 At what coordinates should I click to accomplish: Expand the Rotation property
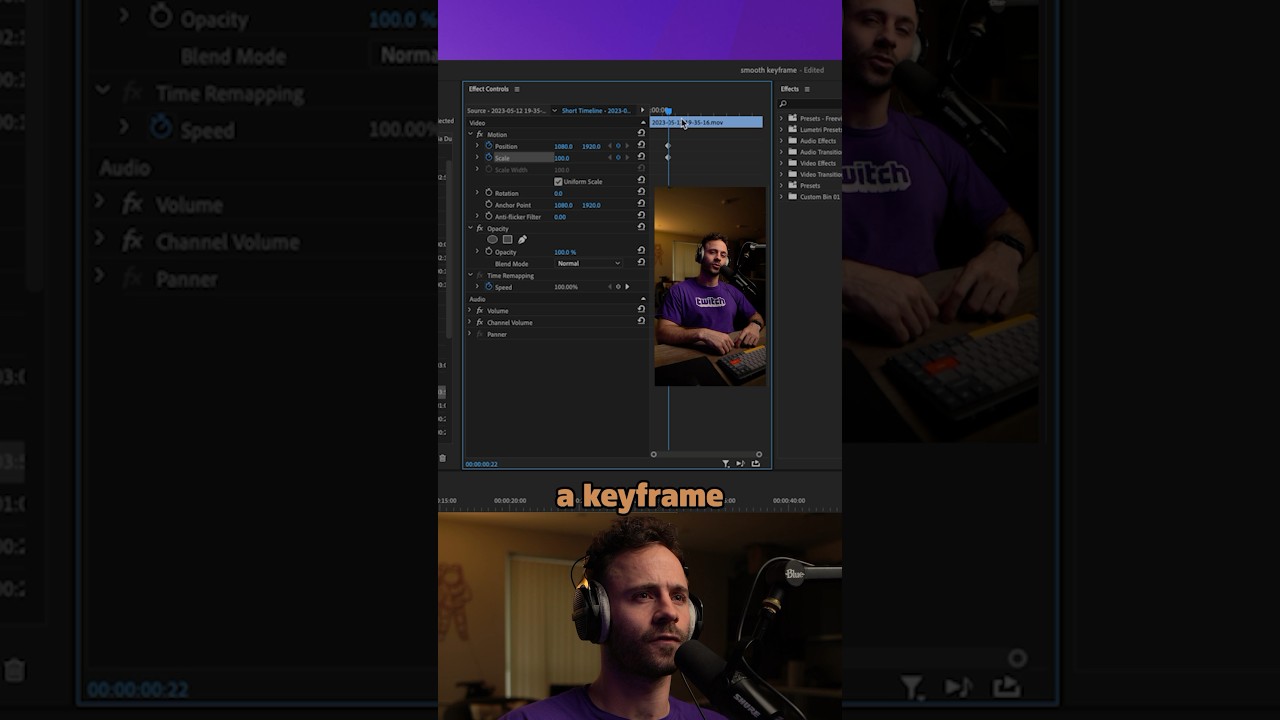[x=477, y=193]
